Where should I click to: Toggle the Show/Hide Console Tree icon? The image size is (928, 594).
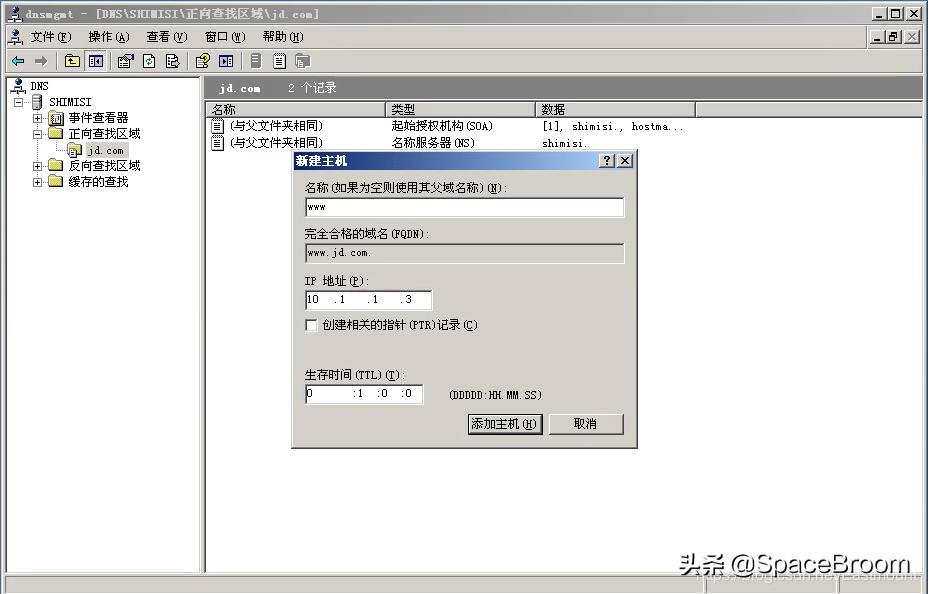(95, 60)
